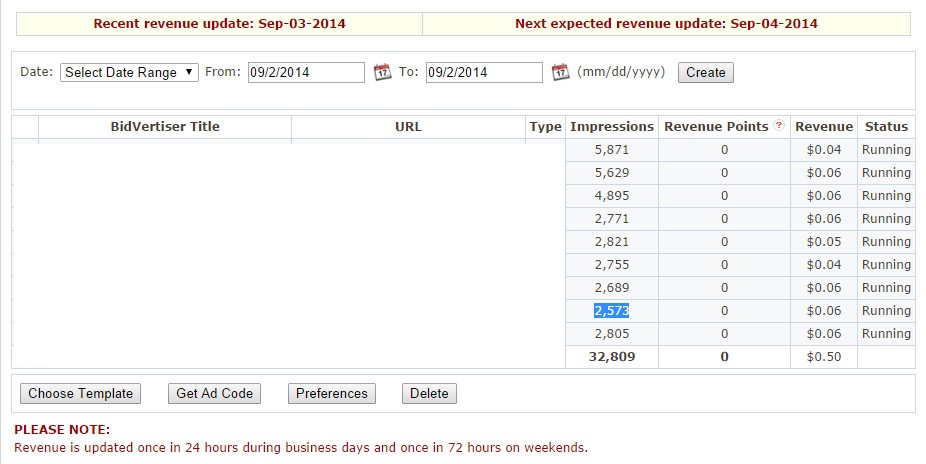Image resolution: width=926 pixels, height=464 pixels.
Task: Click the (mm/dd/yyyy) format hint
Action: pyautogui.click(x=621, y=72)
